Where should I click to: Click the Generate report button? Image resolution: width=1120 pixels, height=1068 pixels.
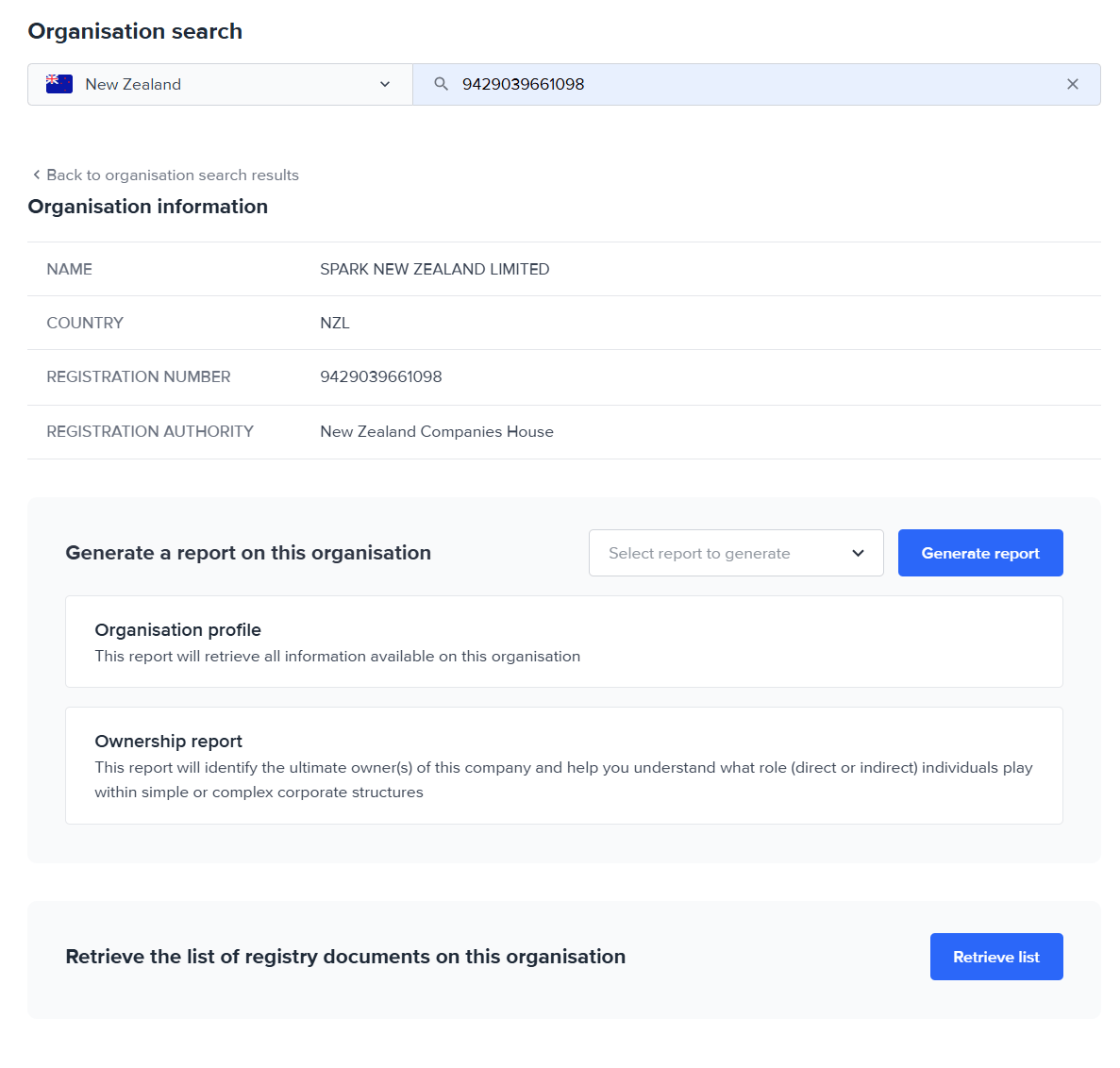979,553
